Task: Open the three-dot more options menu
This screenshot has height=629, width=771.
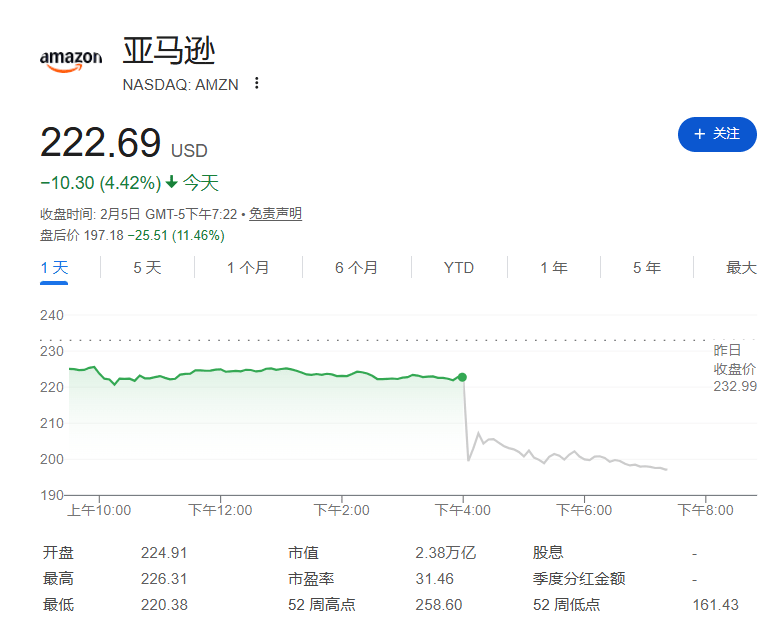Action: pos(257,83)
